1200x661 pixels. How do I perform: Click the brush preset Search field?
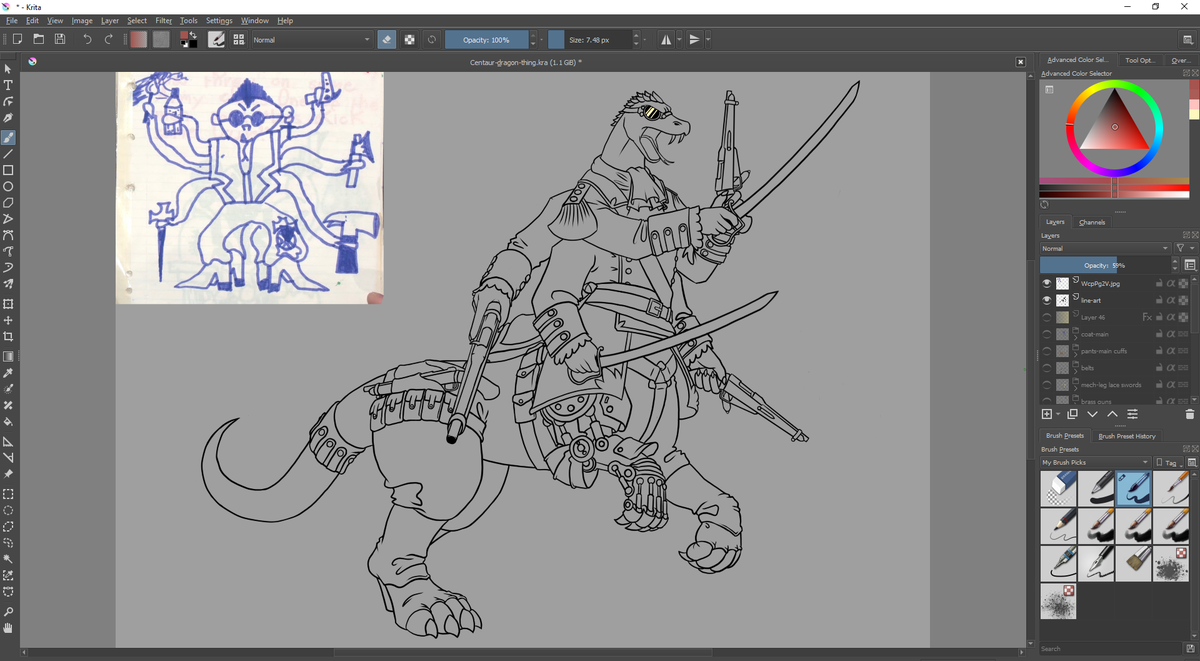point(1112,648)
